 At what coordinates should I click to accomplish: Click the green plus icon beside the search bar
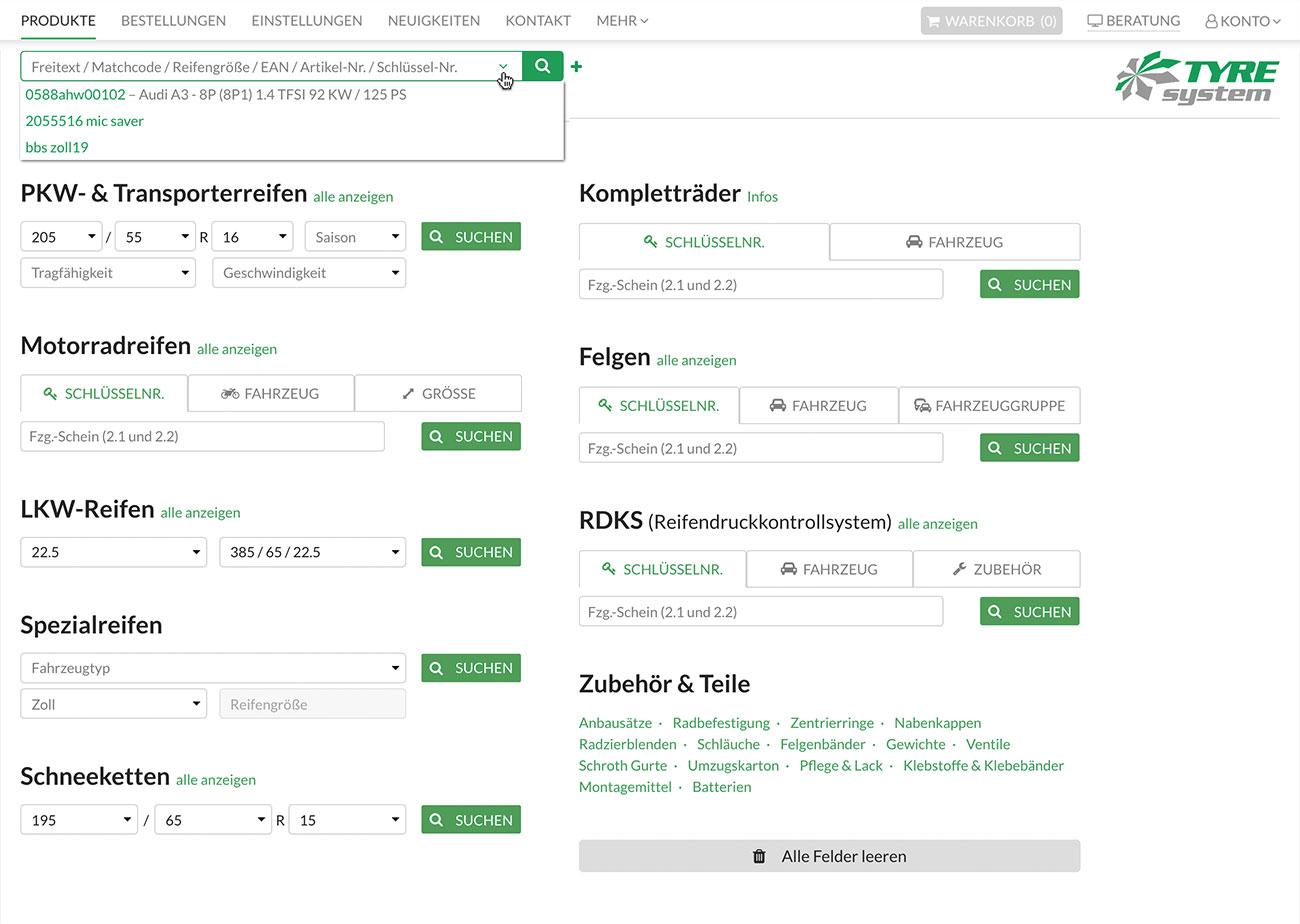click(x=576, y=66)
